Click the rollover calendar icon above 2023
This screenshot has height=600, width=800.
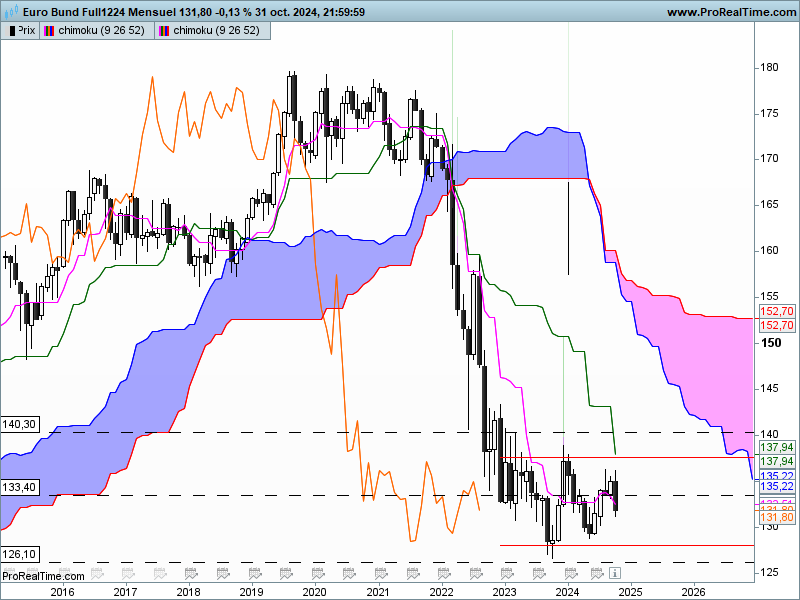(507, 573)
